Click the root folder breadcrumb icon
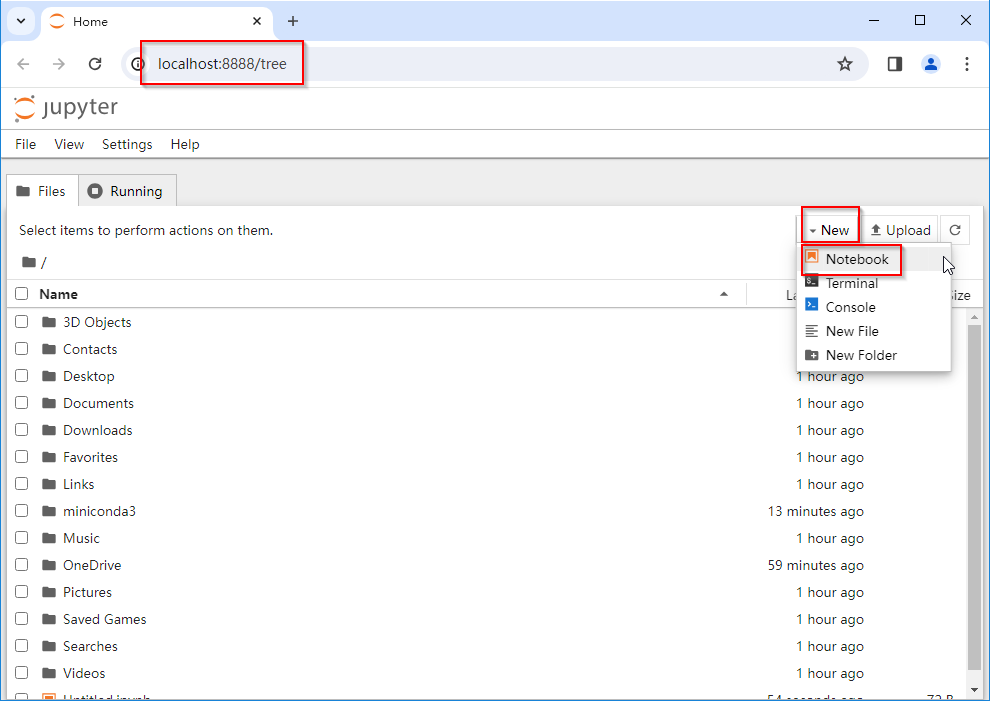990x701 pixels. (29, 262)
